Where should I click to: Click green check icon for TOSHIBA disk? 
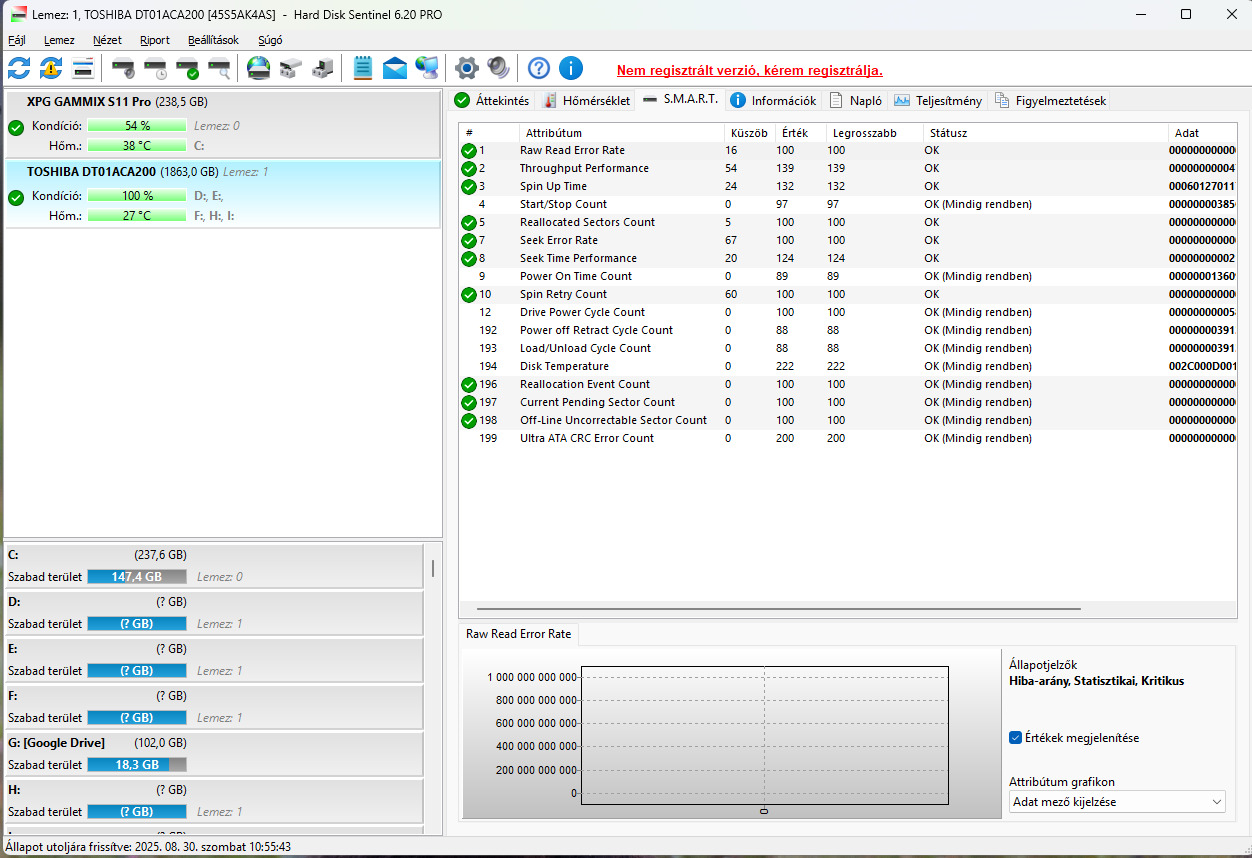click(16, 197)
